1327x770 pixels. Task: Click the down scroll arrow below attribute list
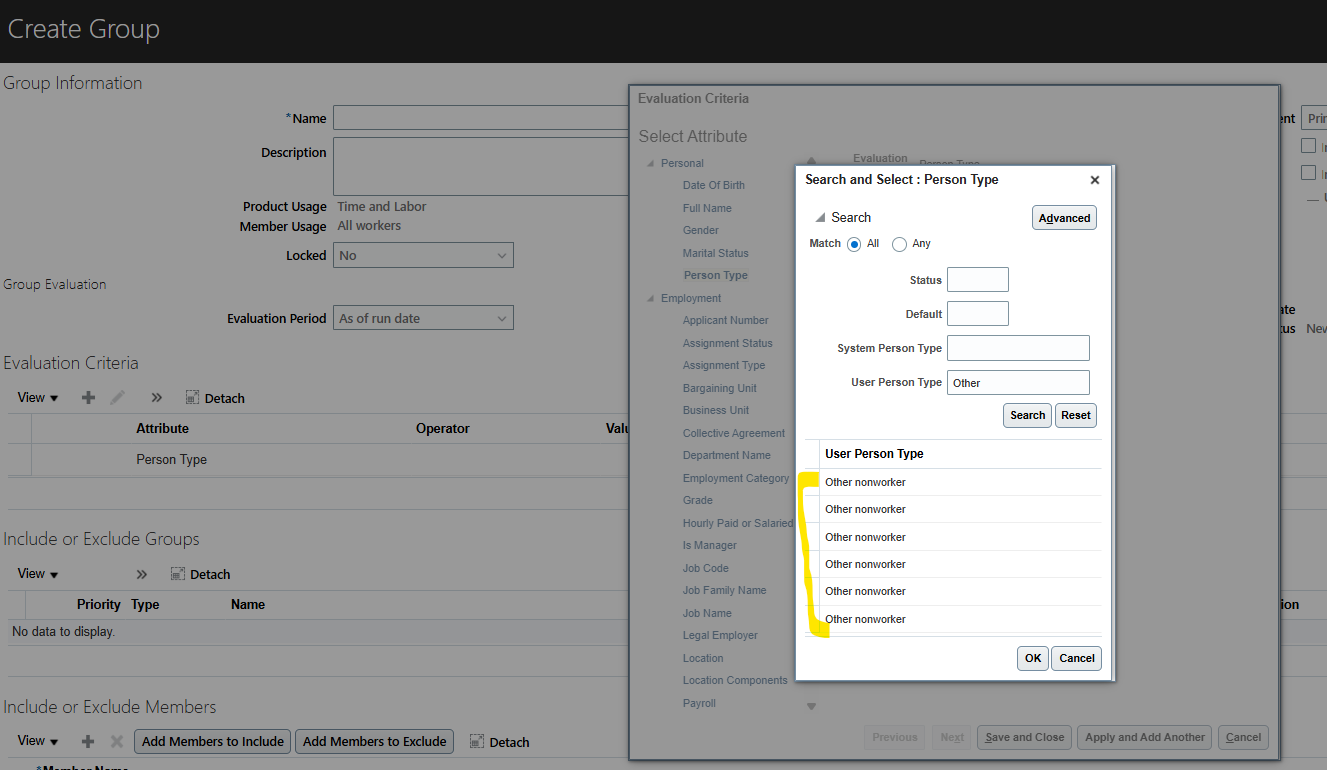pyautogui.click(x=812, y=707)
